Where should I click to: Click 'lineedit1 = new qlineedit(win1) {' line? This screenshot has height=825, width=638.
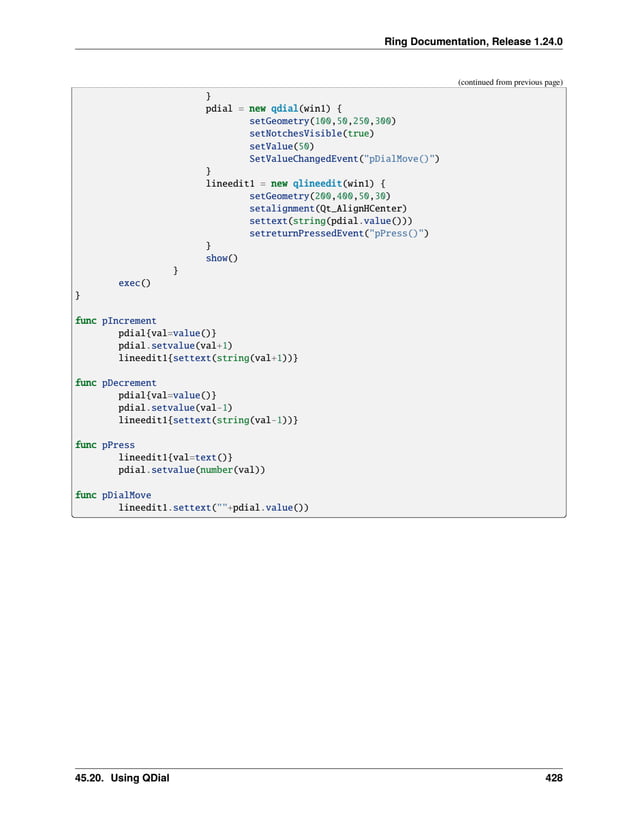(x=296, y=184)
